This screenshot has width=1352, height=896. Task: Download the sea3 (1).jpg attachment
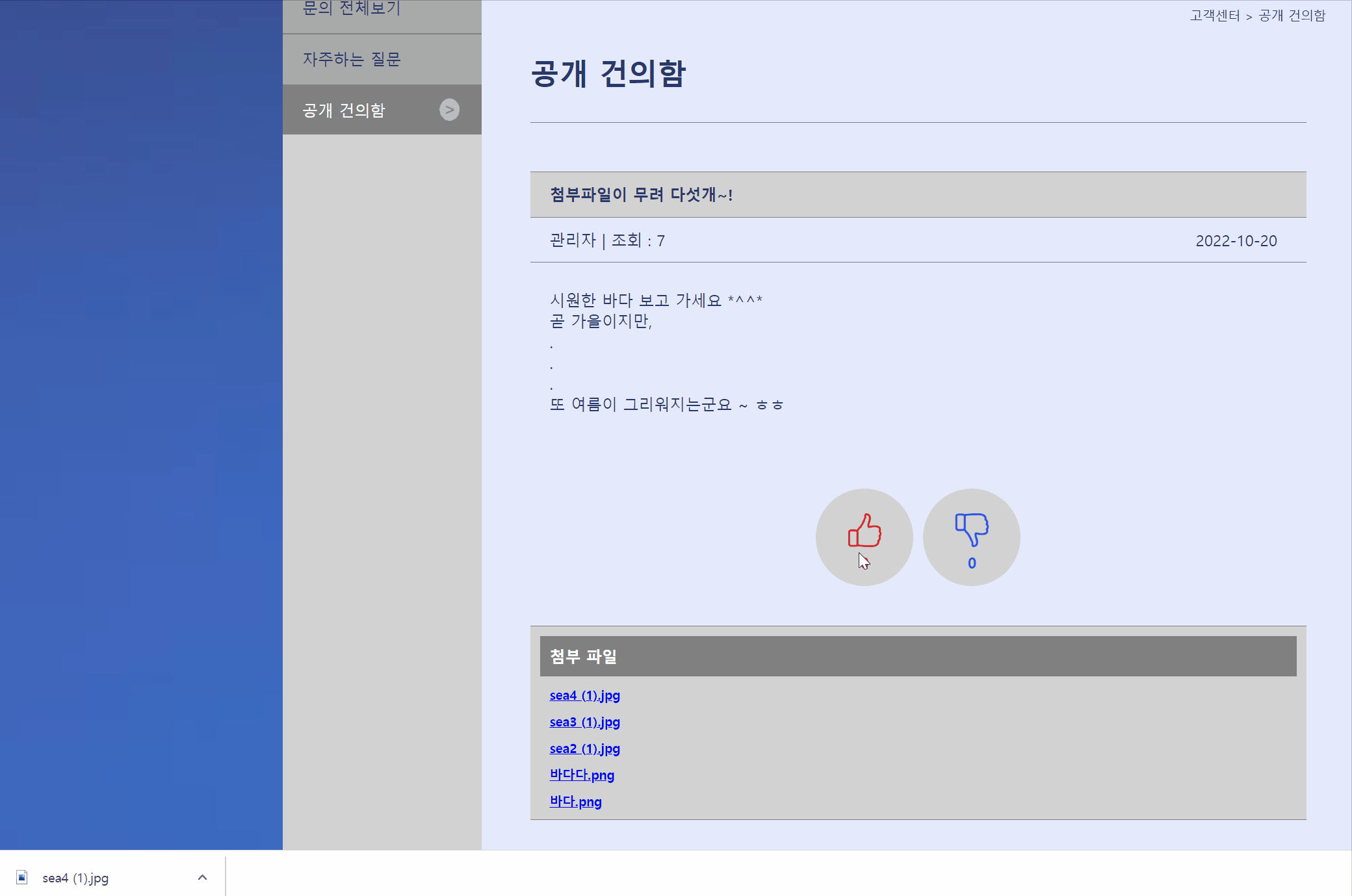tap(584, 722)
